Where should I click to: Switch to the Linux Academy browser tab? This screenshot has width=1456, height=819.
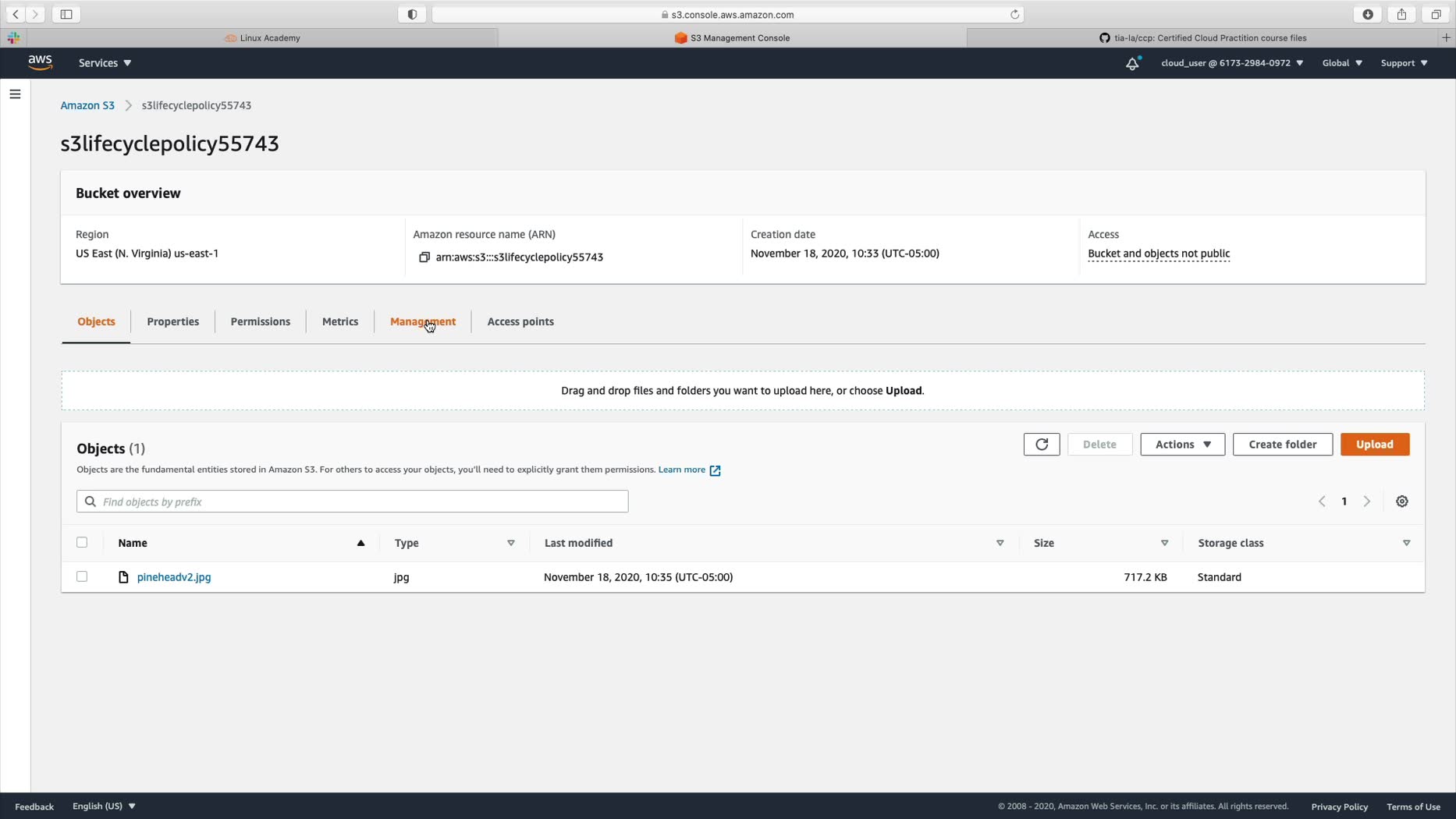[x=262, y=37]
